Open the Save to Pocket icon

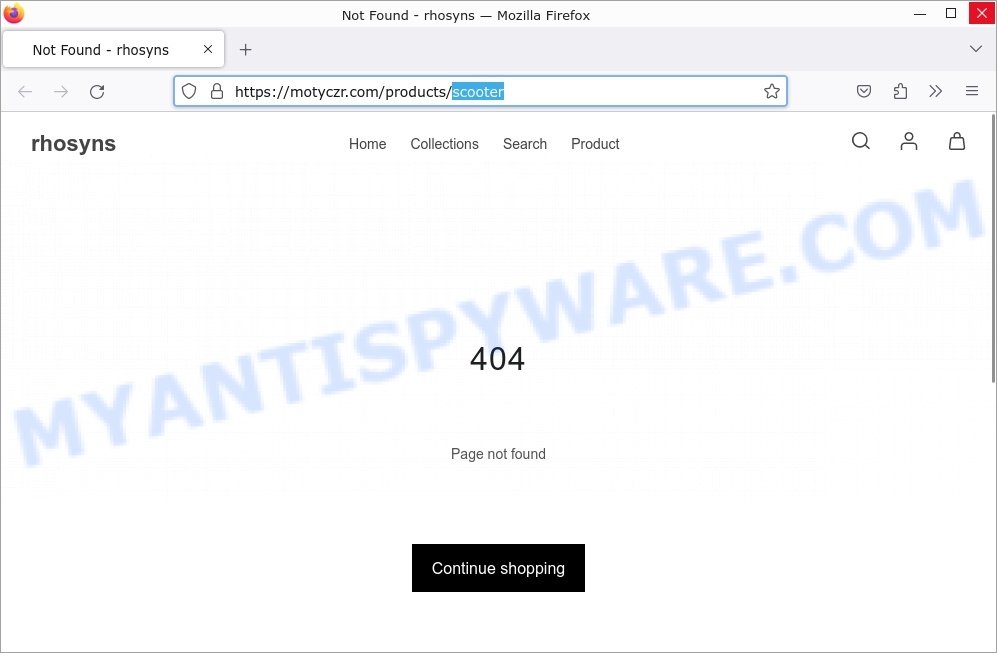(863, 91)
